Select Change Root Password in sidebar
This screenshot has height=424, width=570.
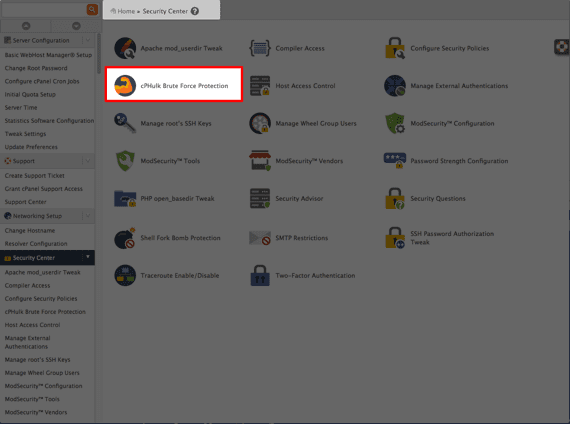pyautogui.click(x=36, y=68)
